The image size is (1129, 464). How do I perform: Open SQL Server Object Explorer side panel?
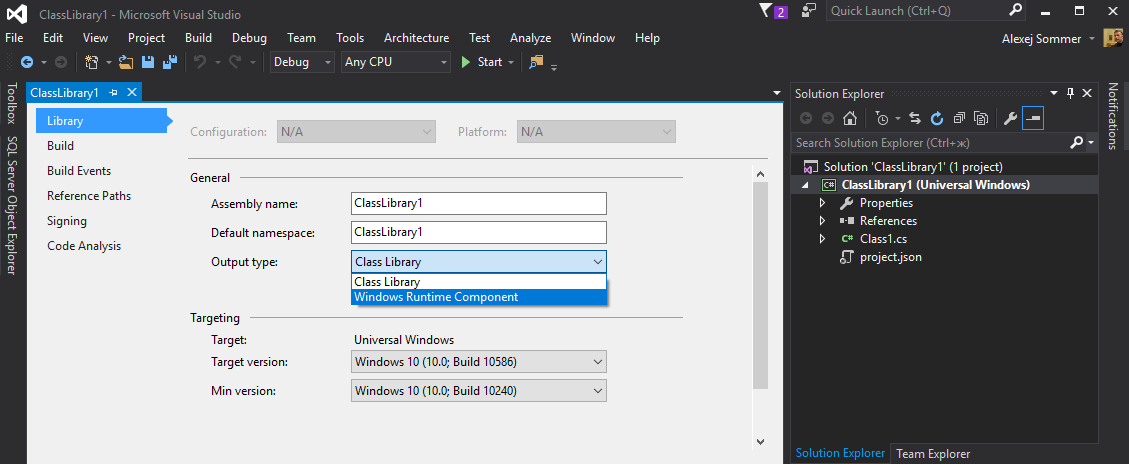click(x=12, y=205)
